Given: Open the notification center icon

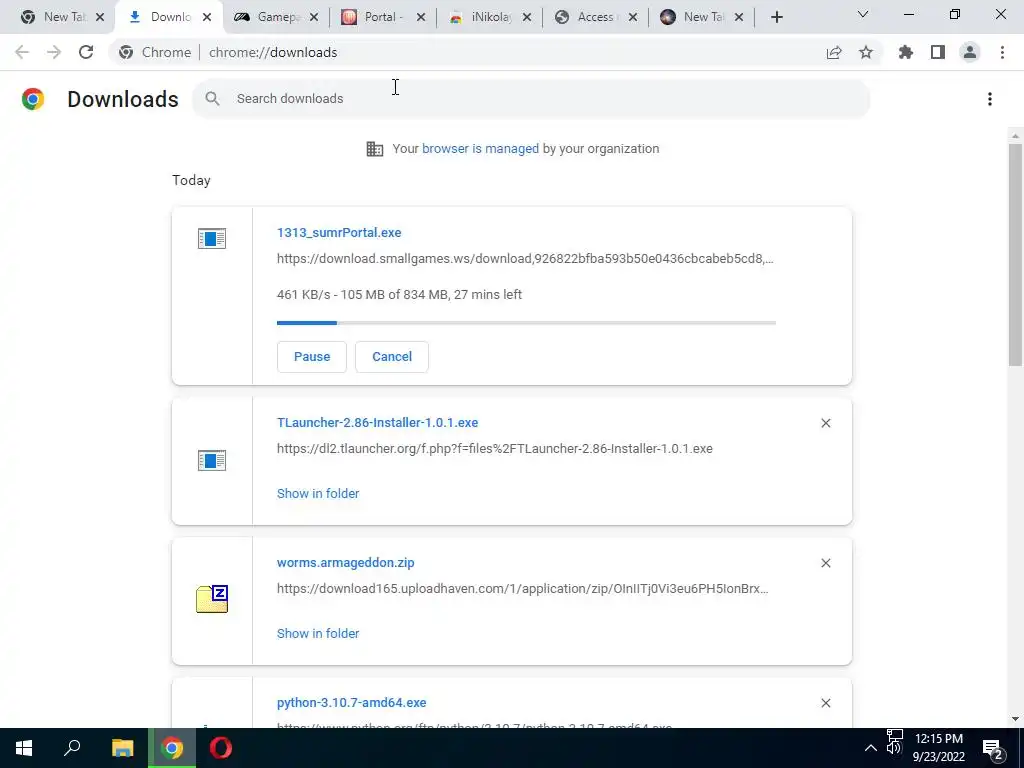Looking at the screenshot, I should coord(993,749).
